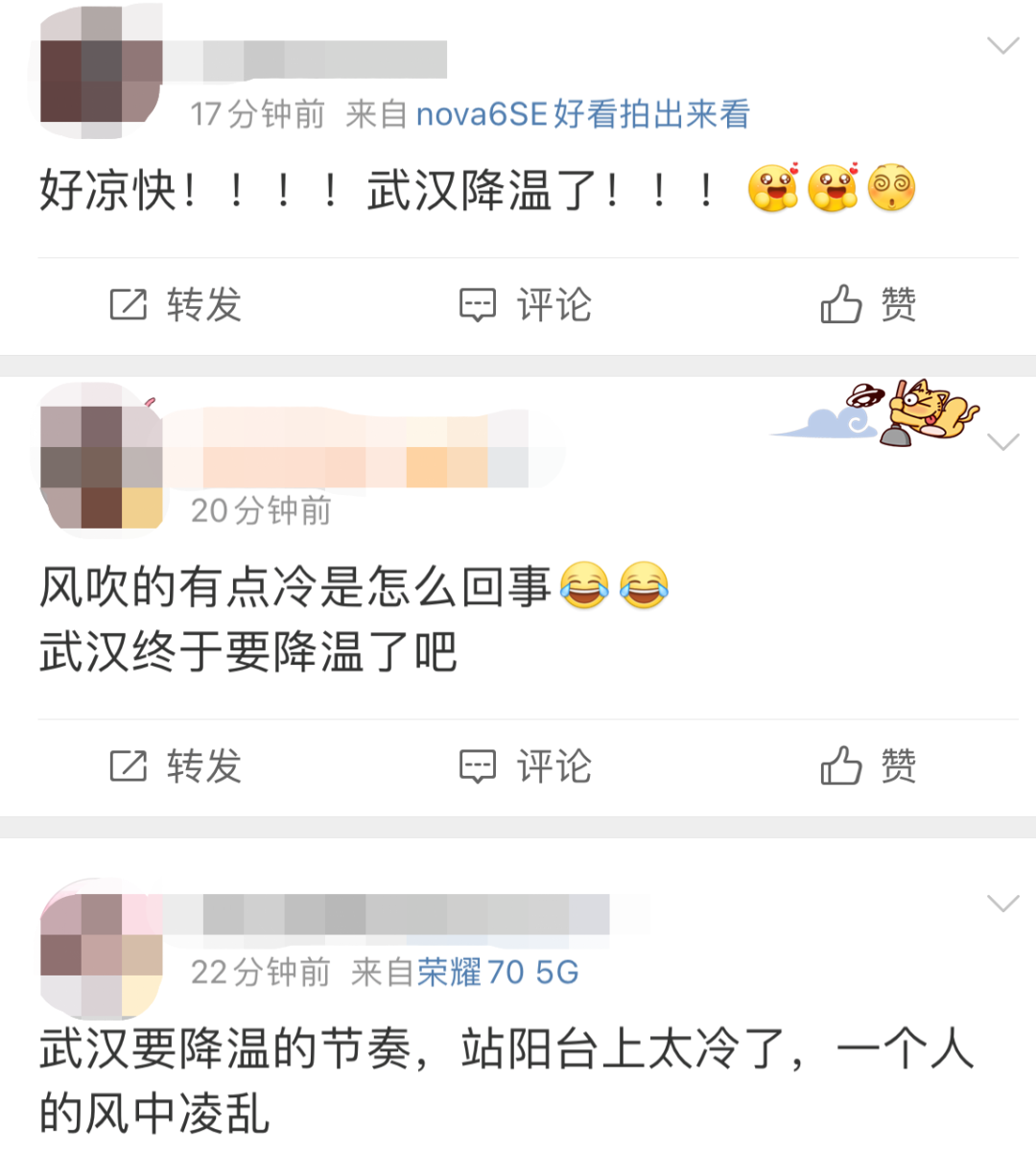Open the second poster's avatar

101,460
